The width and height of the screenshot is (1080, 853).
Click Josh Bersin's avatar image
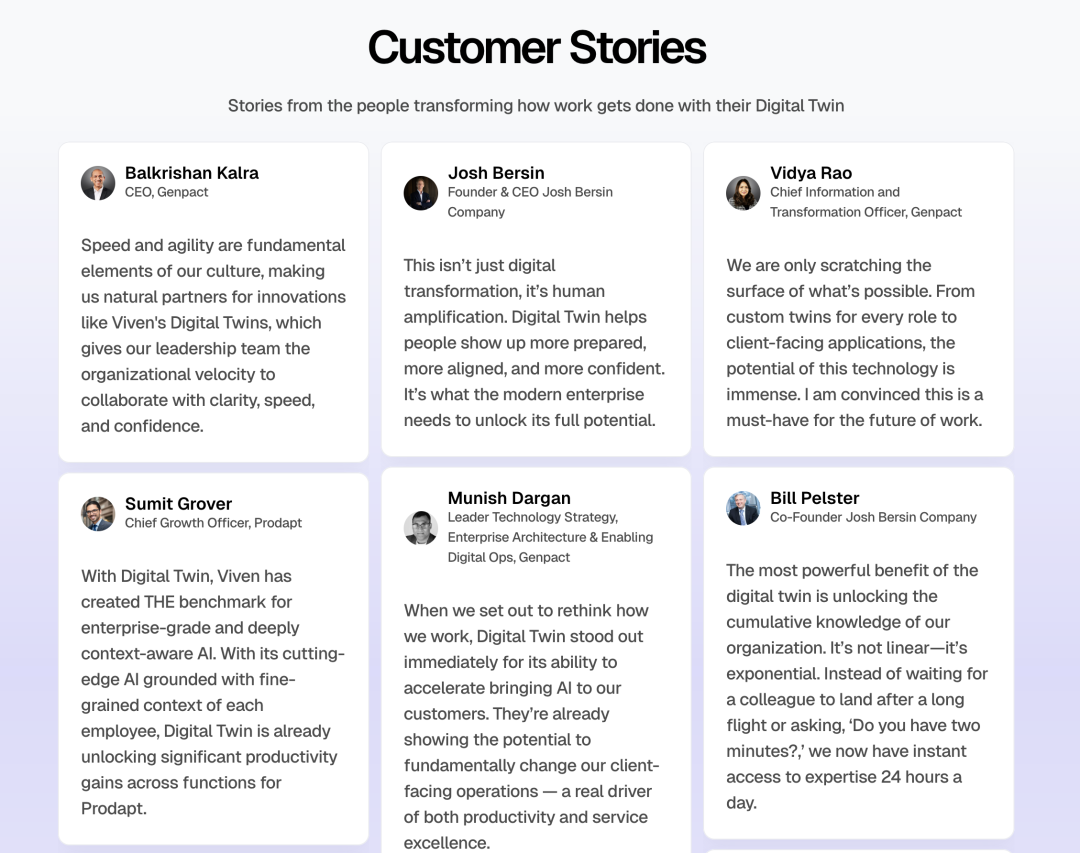click(421, 193)
